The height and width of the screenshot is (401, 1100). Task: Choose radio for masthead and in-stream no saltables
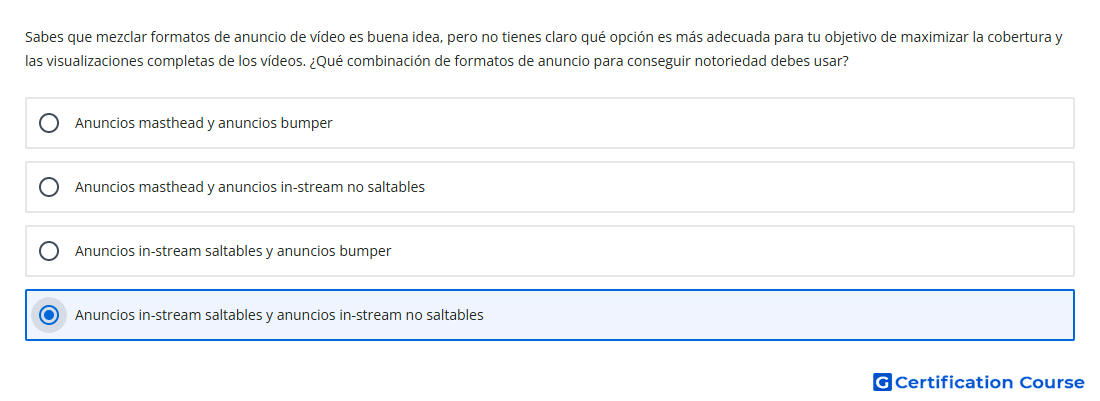pyautogui.click(x=49, y=187)
